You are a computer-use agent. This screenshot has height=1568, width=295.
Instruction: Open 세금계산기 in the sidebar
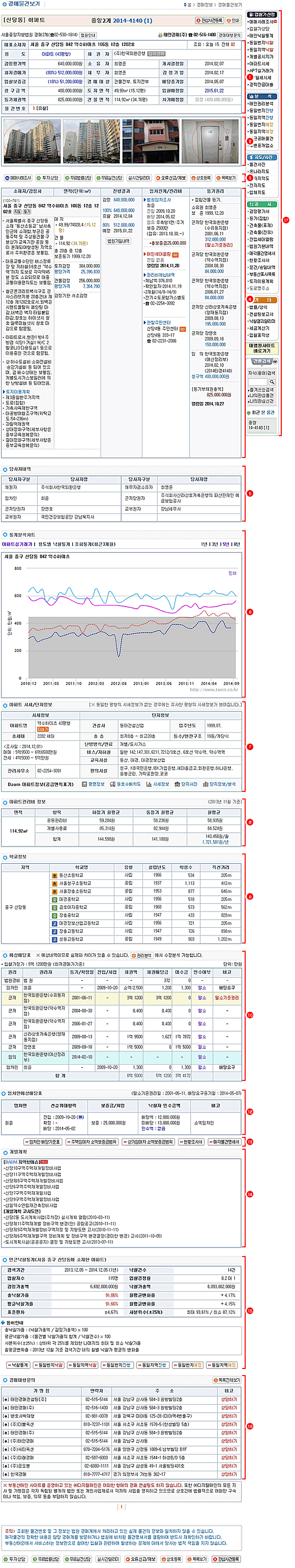(x=259, y=328)
